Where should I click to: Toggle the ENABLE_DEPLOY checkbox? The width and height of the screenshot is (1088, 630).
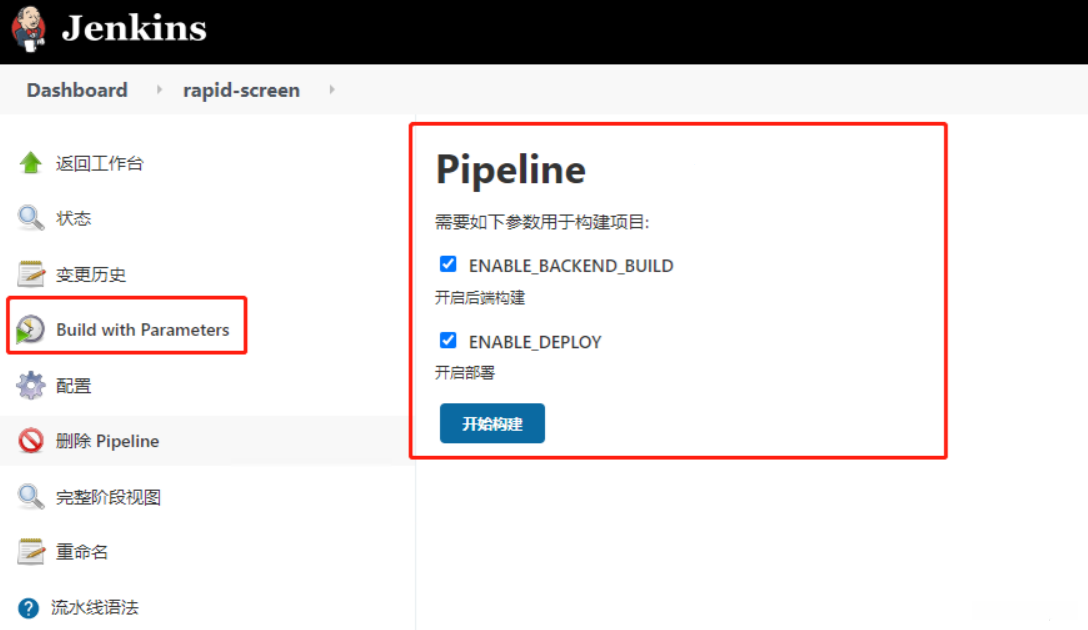[448, 341]
